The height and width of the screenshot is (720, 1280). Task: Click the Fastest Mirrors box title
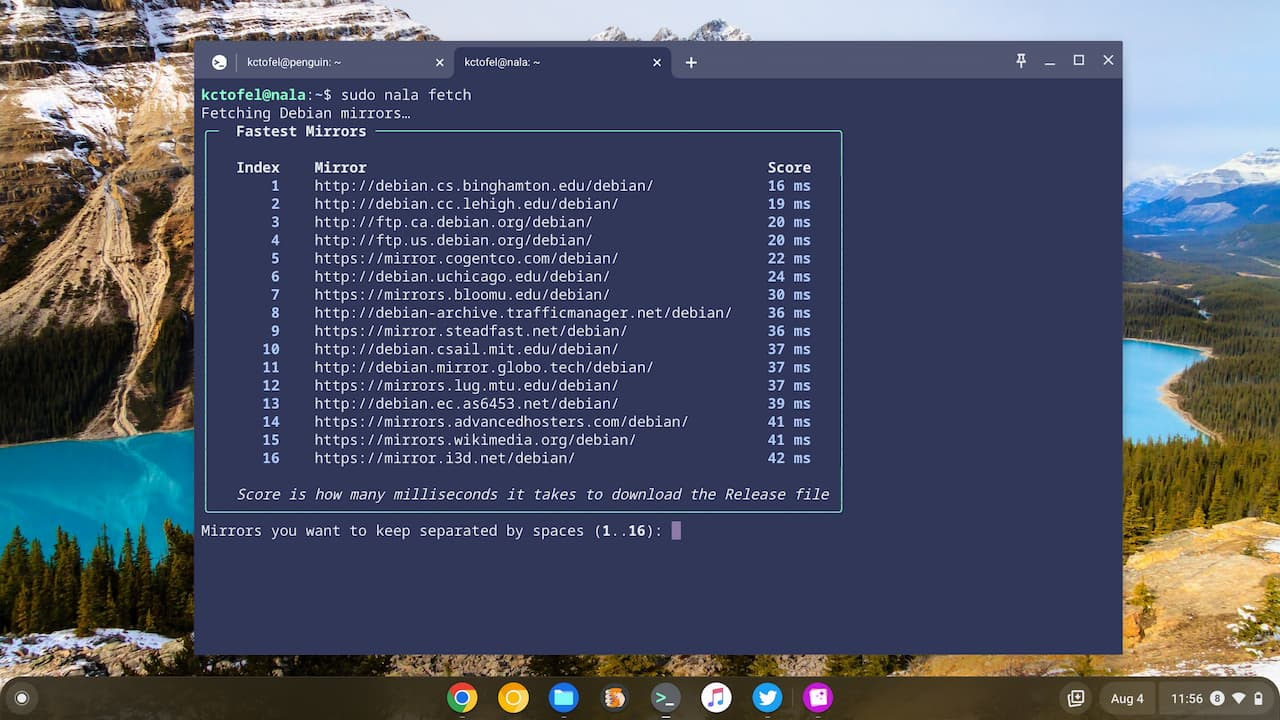coord(301,131)
